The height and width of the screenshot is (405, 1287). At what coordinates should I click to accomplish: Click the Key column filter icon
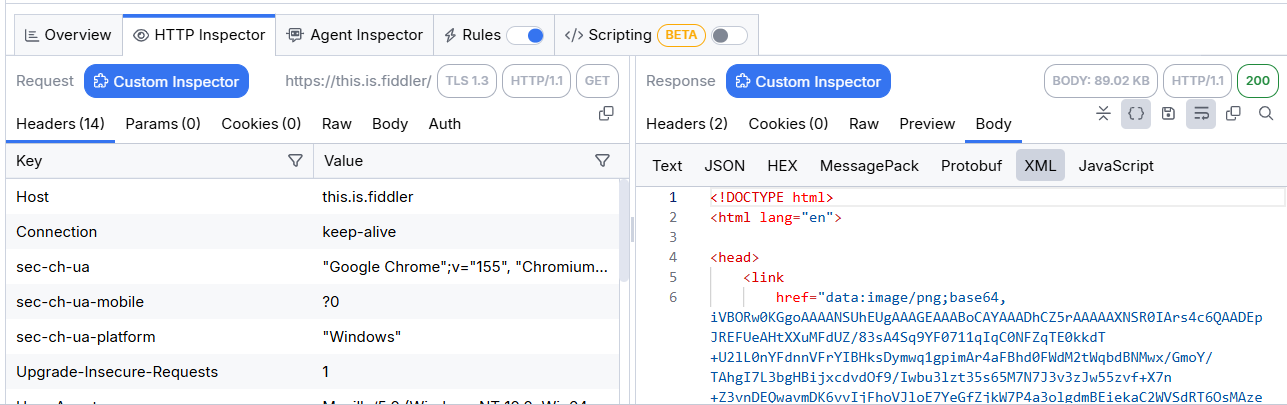click(x=295, y=161)
